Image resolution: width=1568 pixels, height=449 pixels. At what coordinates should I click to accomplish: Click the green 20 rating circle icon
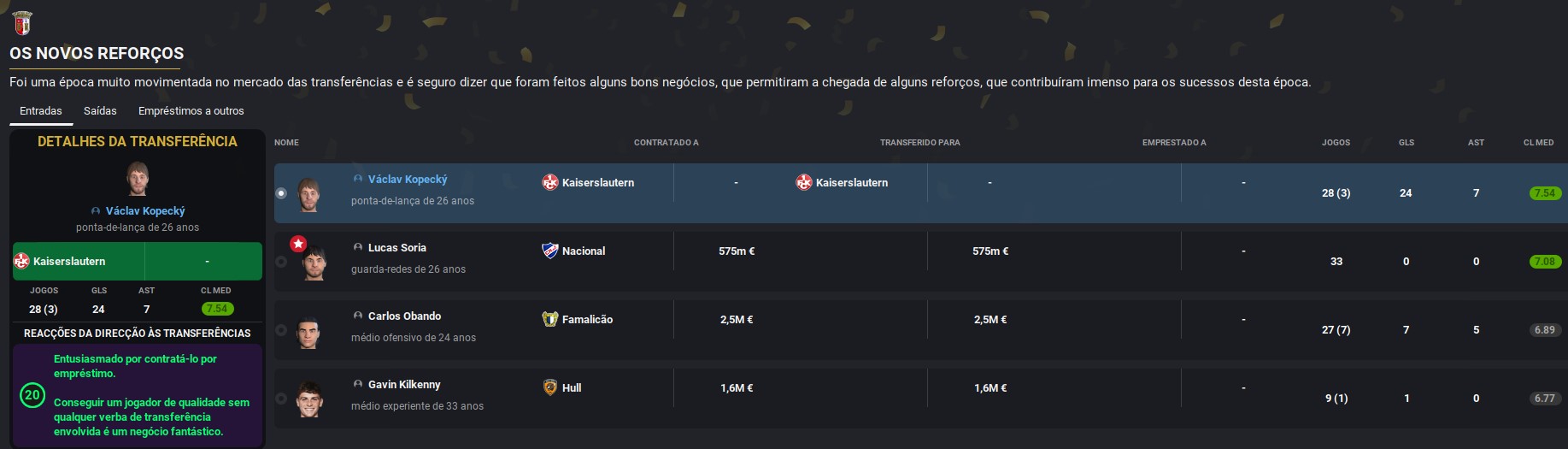(x=32, y=395)
